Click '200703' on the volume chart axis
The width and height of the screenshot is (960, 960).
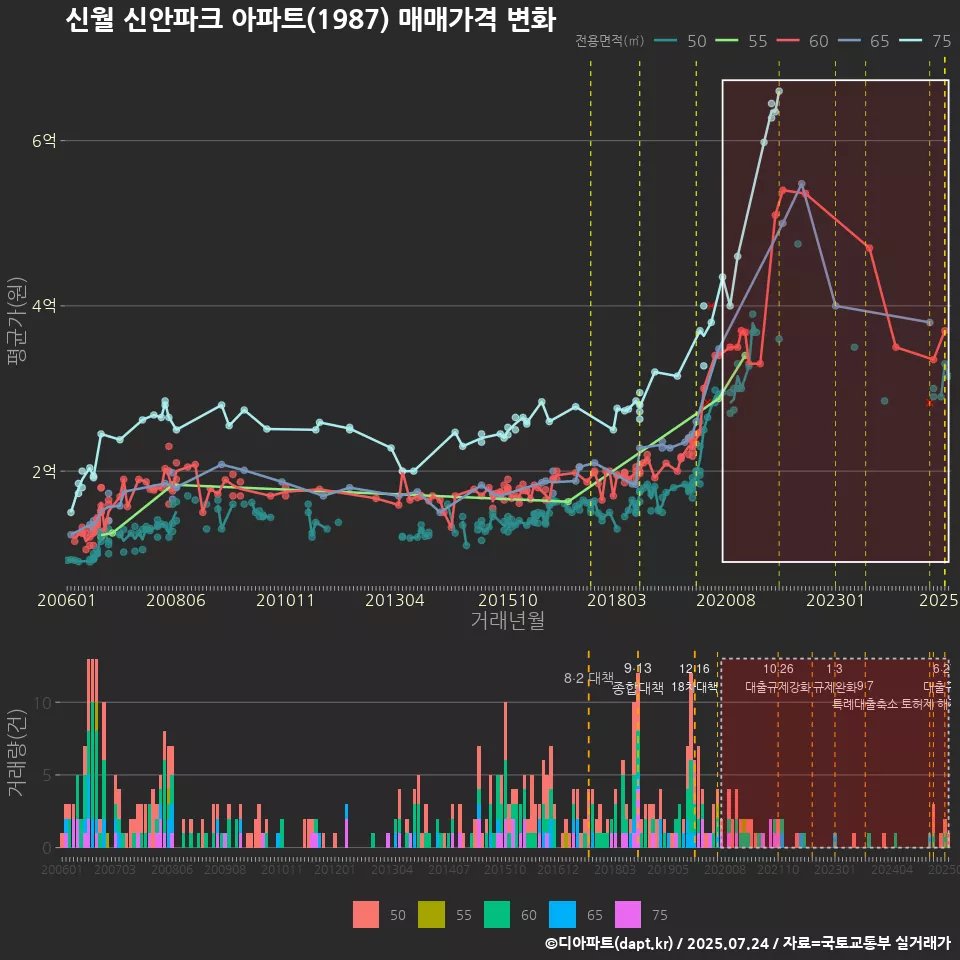(x=114, y=869)
